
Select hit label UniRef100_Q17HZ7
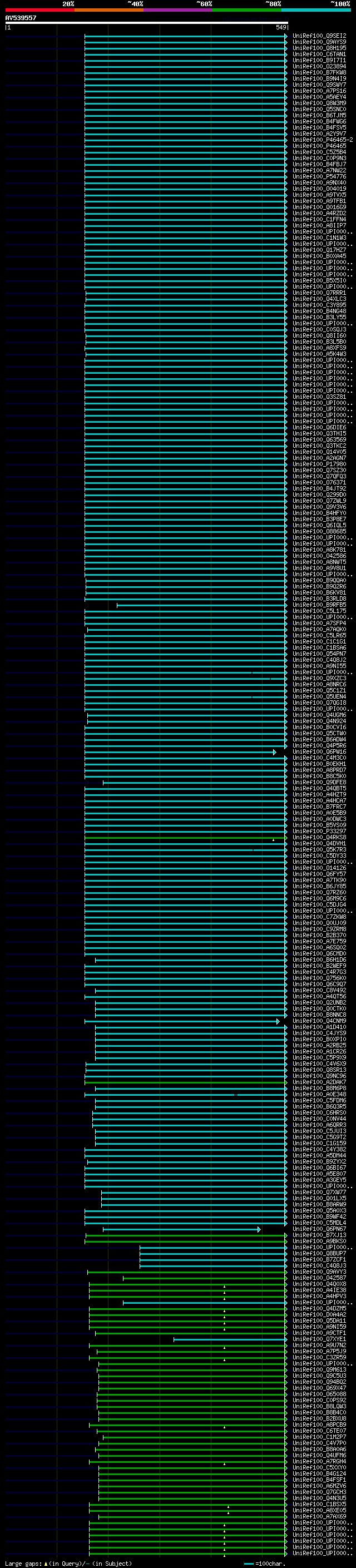(319, 250)
